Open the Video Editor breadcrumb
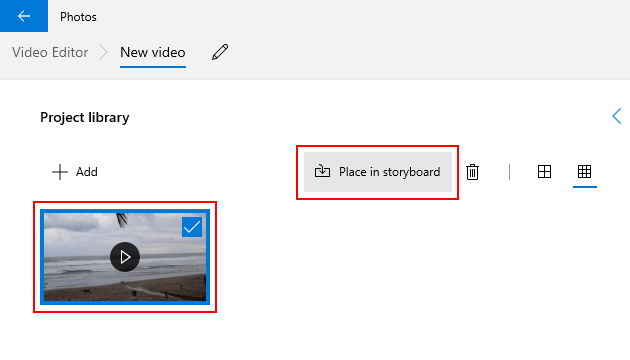 pyautogui.click(x=50, y=52)
